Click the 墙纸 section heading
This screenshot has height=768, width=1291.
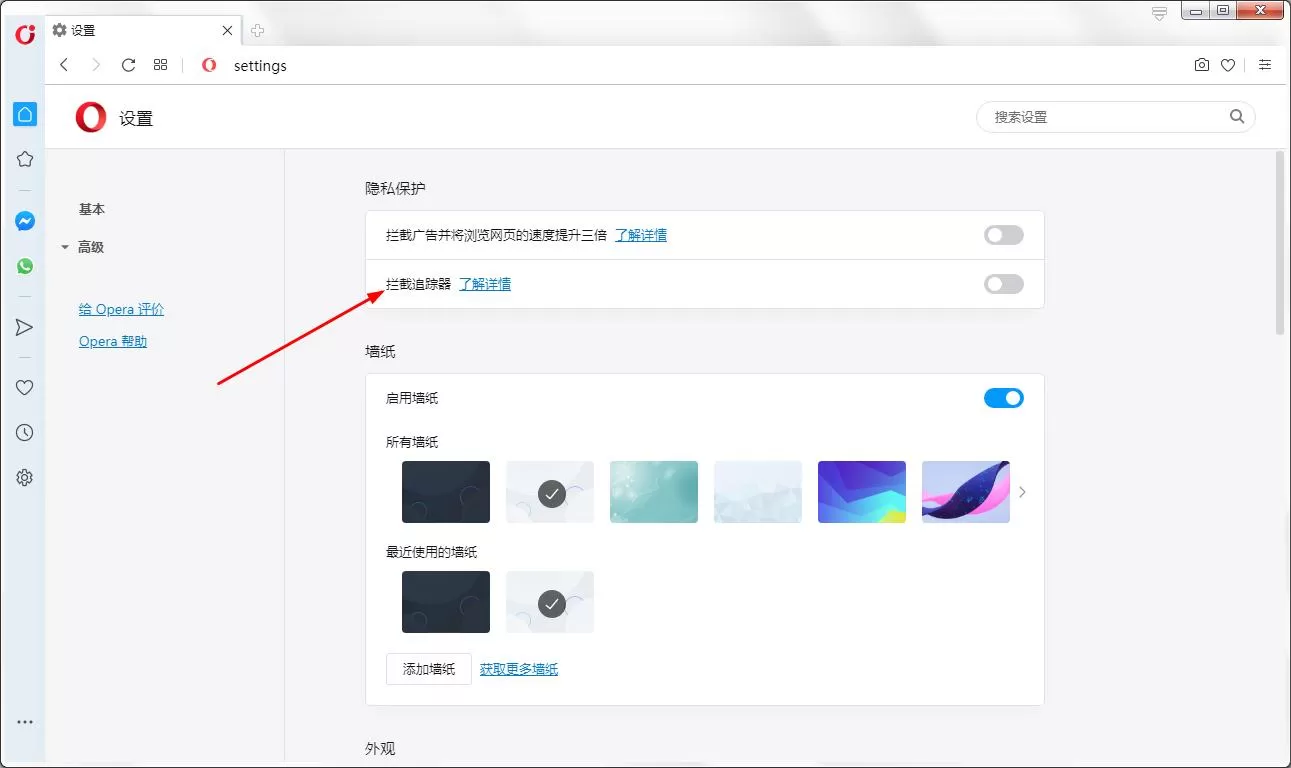coord(381,352)
